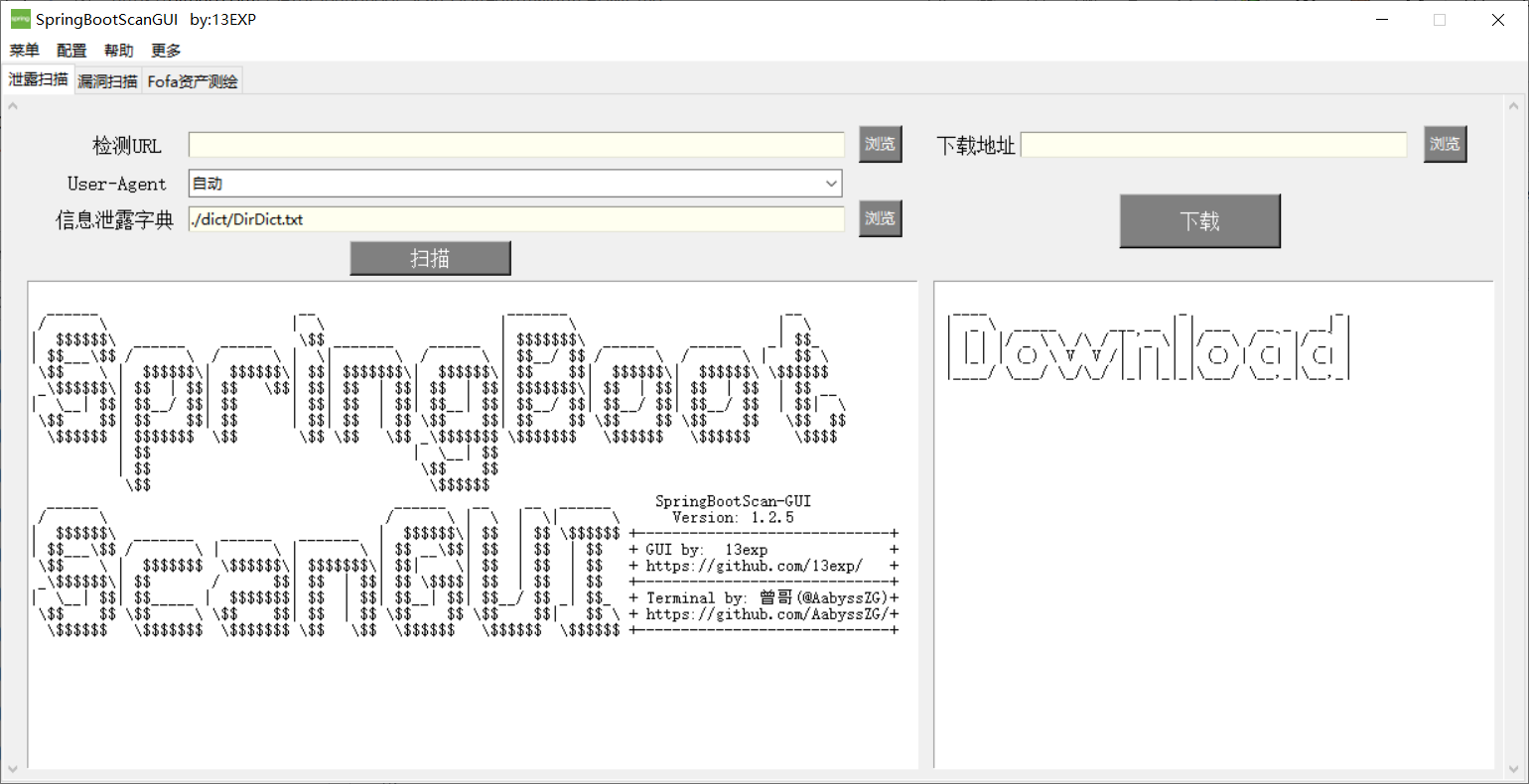1529x784 pixels.
Task: Click 浏览 button next to 下载地址 field
Action: [1445, 144]
